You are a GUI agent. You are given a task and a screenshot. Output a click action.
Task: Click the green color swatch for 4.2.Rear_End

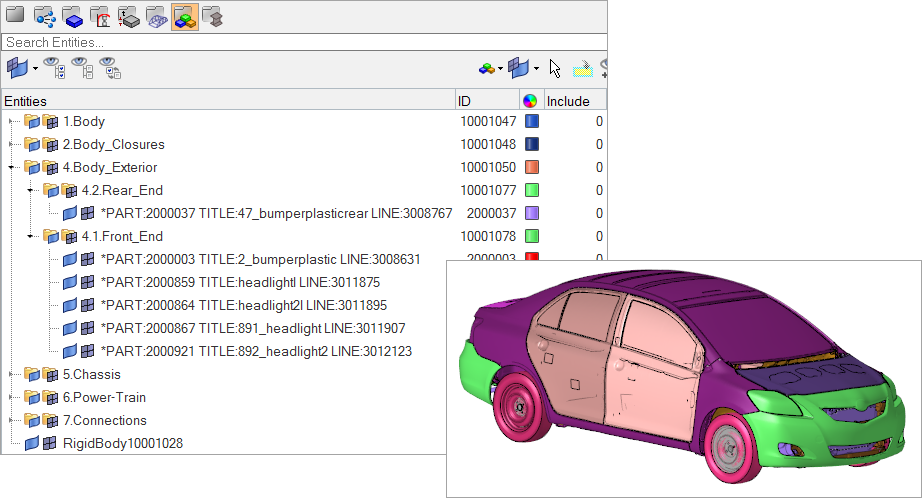532,190
